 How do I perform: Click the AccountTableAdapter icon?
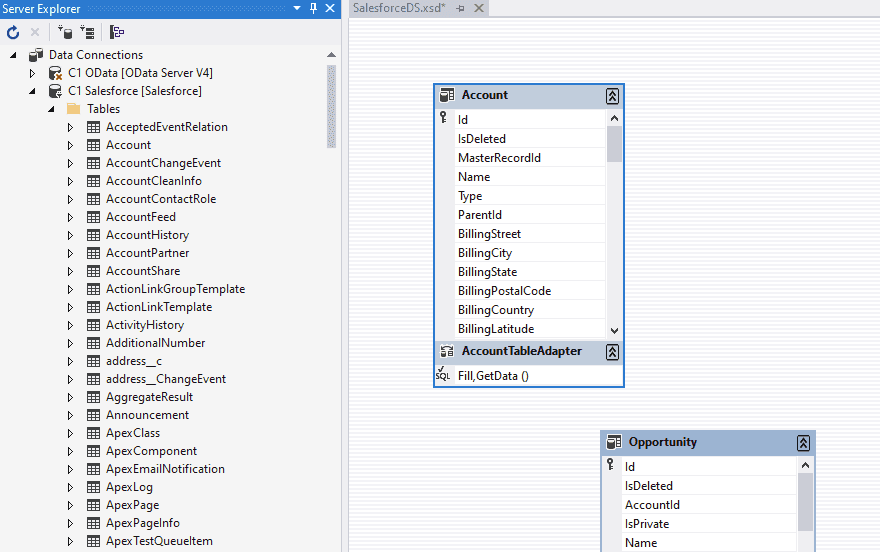click(447, 352)
